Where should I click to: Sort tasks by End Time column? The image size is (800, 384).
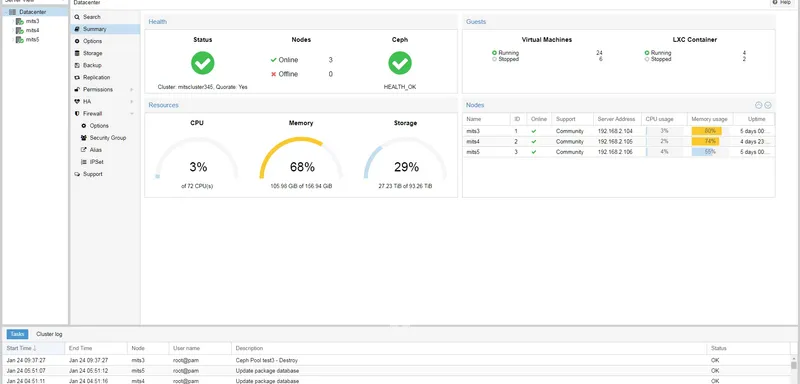click(x=96, y=348)
